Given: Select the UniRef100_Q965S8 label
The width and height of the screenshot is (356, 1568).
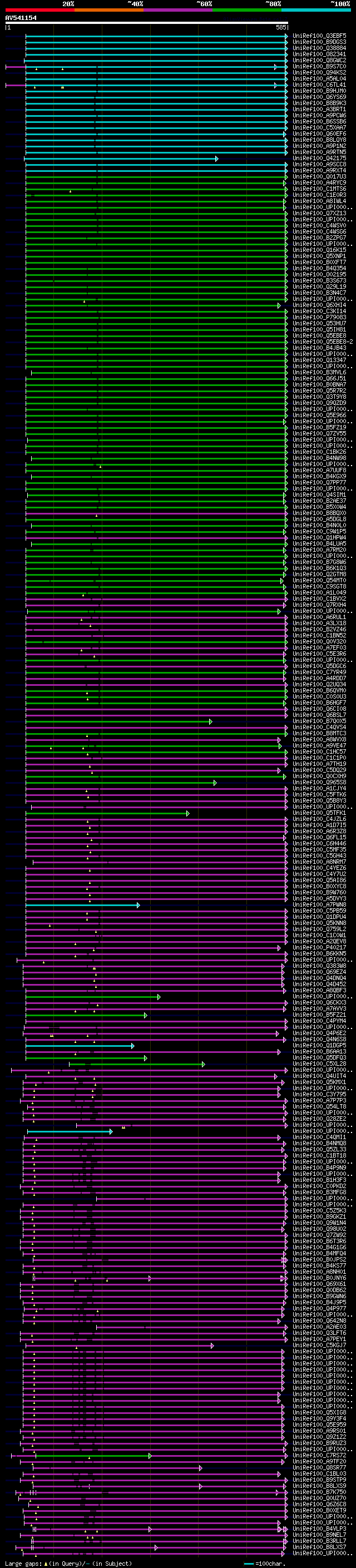Looking at the screenshot, I should (x=319, y=783).
